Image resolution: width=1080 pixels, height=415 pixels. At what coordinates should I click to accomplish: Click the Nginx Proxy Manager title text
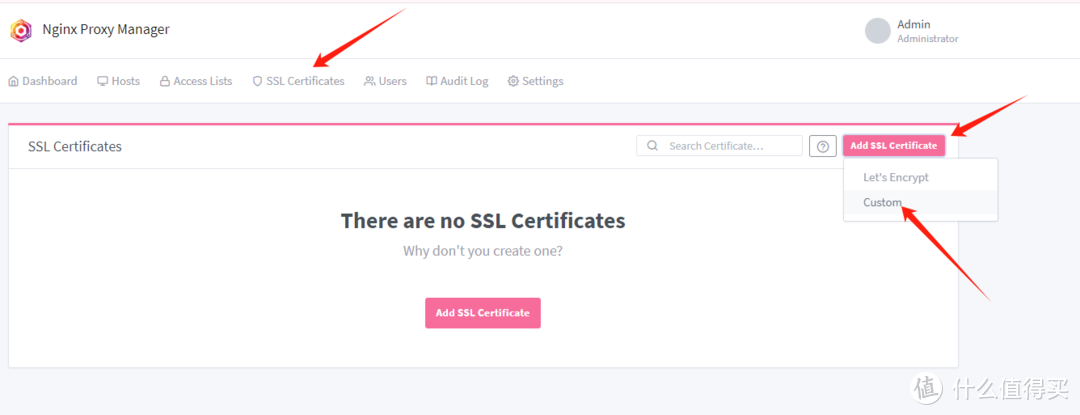click(x=106, y=30)
